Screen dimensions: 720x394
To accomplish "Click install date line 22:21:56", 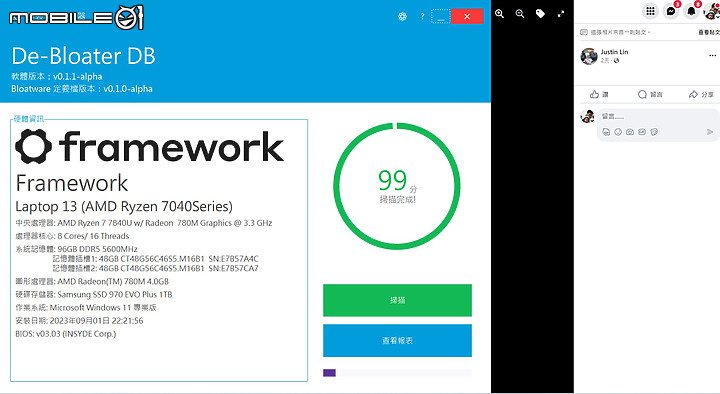I will [x=79, y=321].
